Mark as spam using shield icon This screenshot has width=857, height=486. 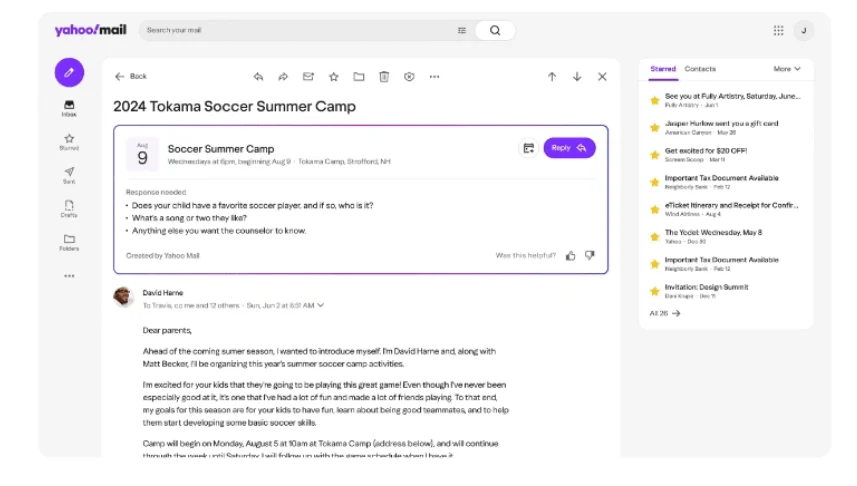tap(409, 77)
